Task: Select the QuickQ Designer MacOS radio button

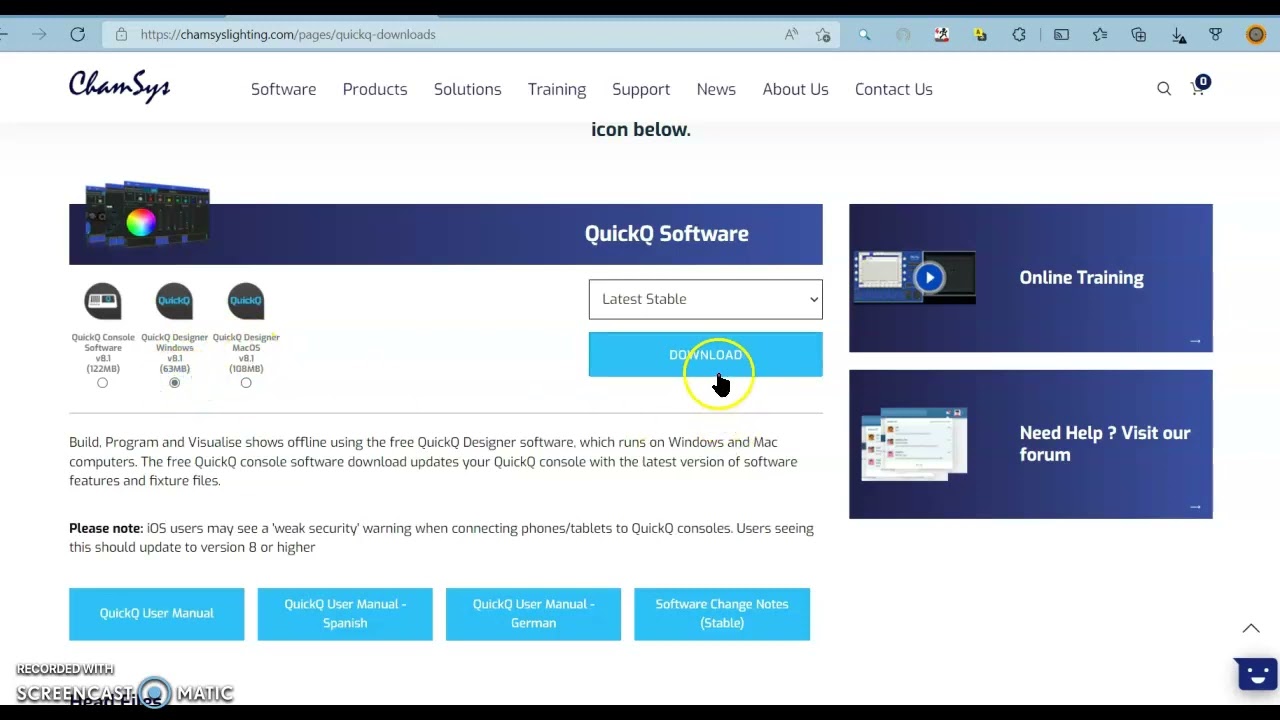Action: pos(246,383)
